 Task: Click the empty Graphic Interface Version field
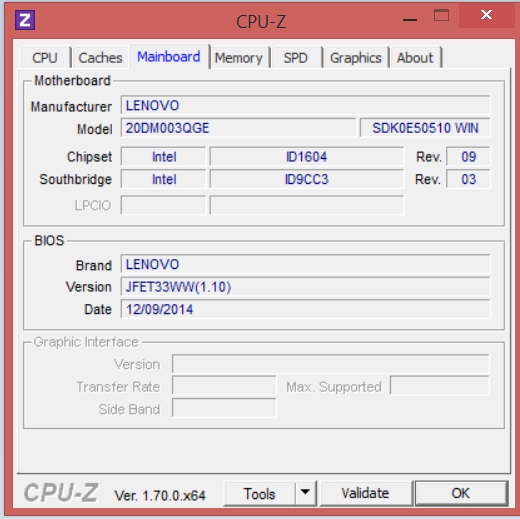tap(331, 364)
